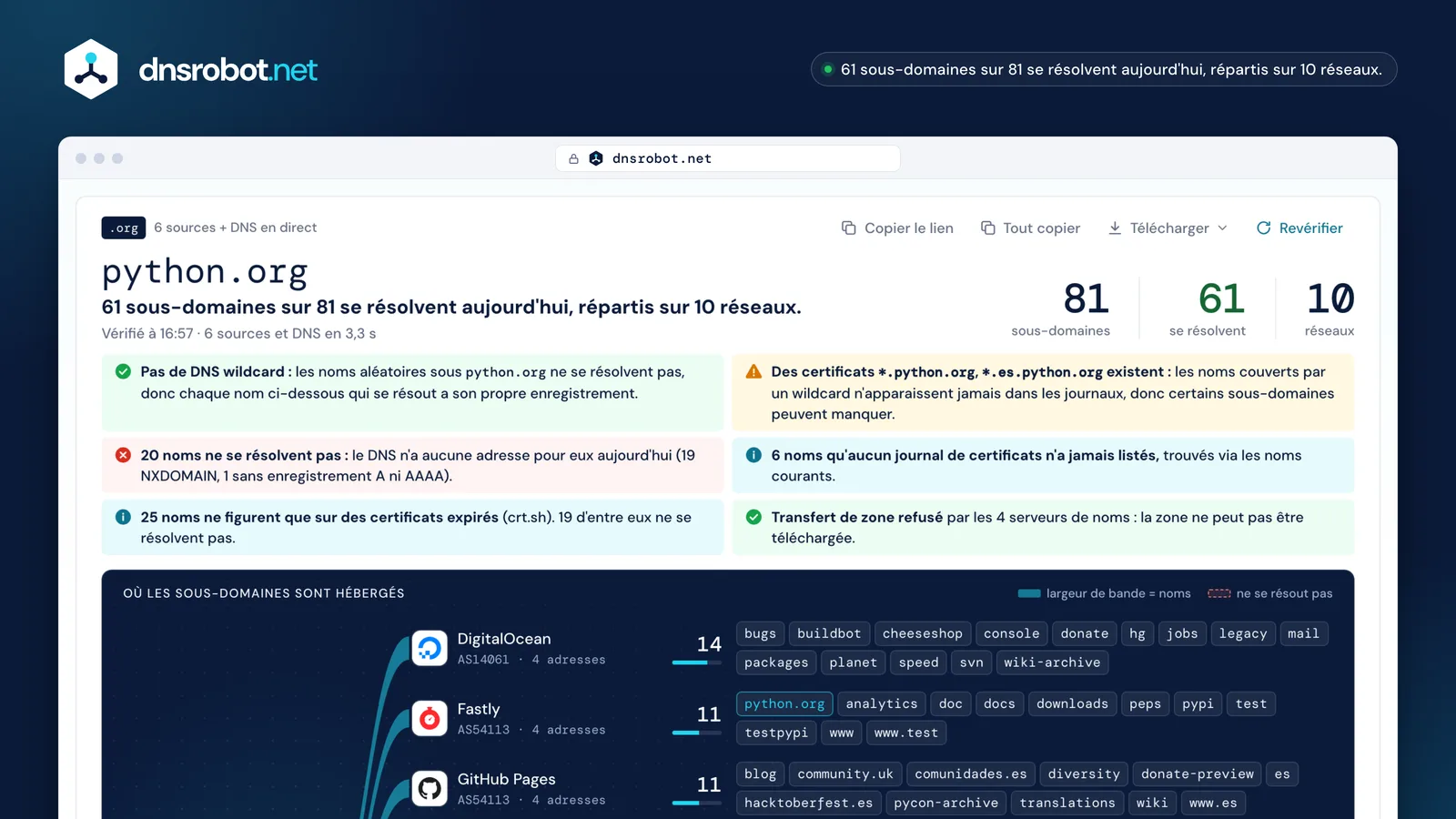
Task: Click the dnsrobot.net wordmark link
Action: click(228, 70)
